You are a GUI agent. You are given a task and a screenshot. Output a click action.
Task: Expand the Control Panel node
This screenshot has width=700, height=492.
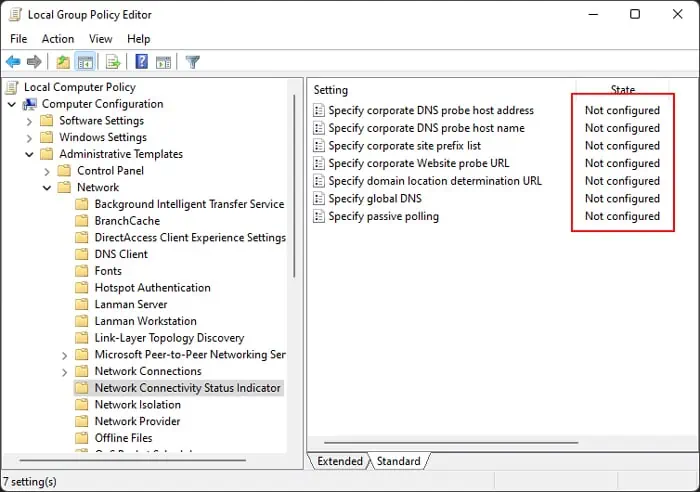(47, 171)
